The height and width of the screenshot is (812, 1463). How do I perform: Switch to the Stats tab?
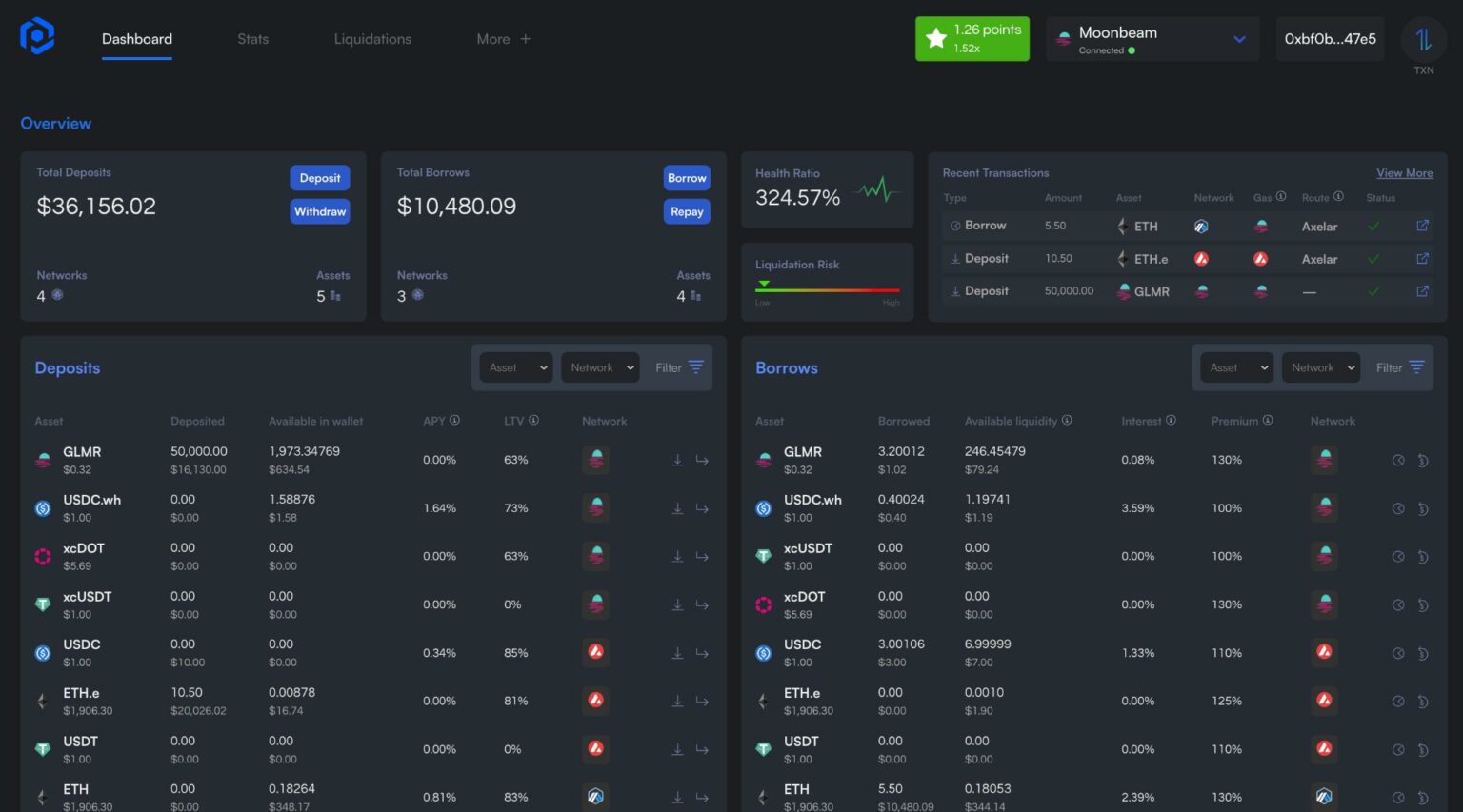[252, 39]
